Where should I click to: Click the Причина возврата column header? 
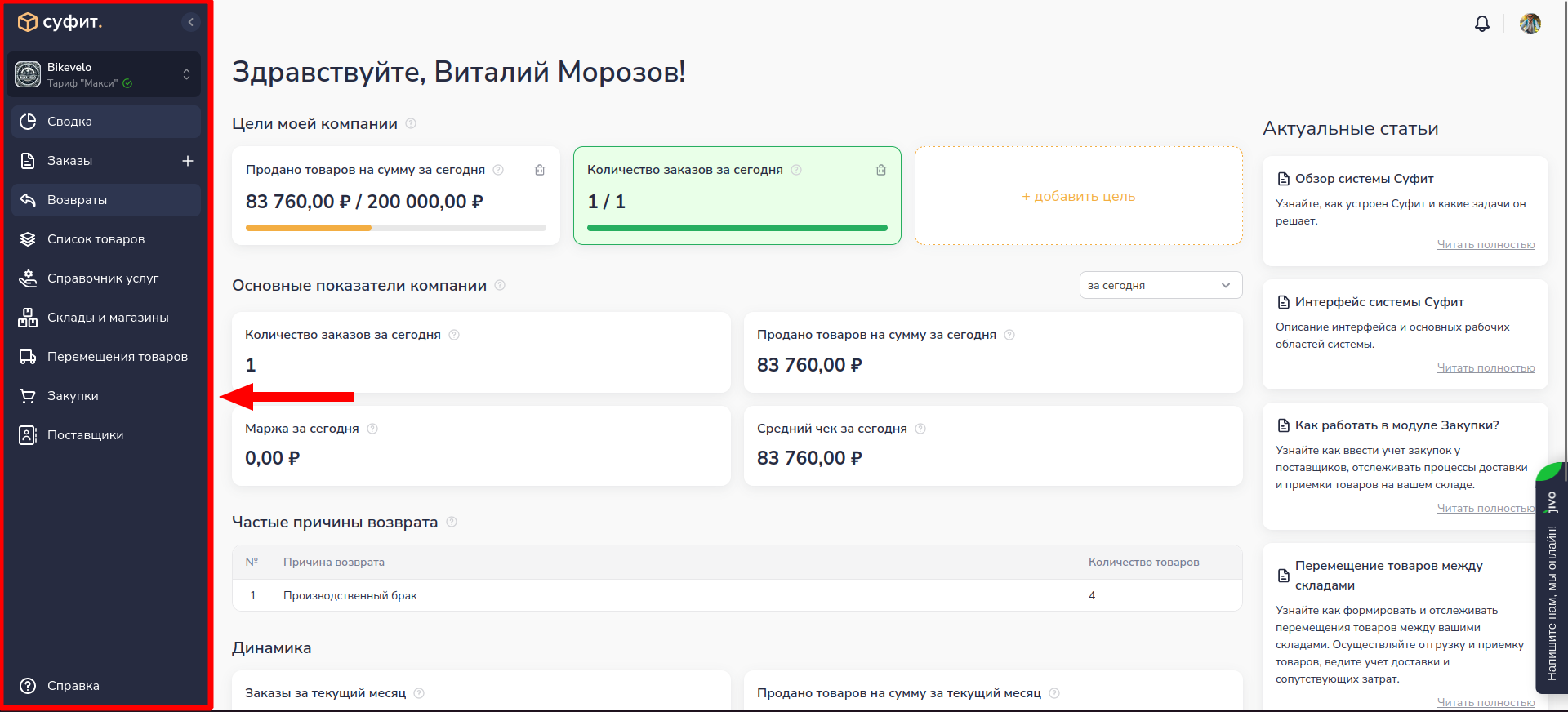coord(334,562)
